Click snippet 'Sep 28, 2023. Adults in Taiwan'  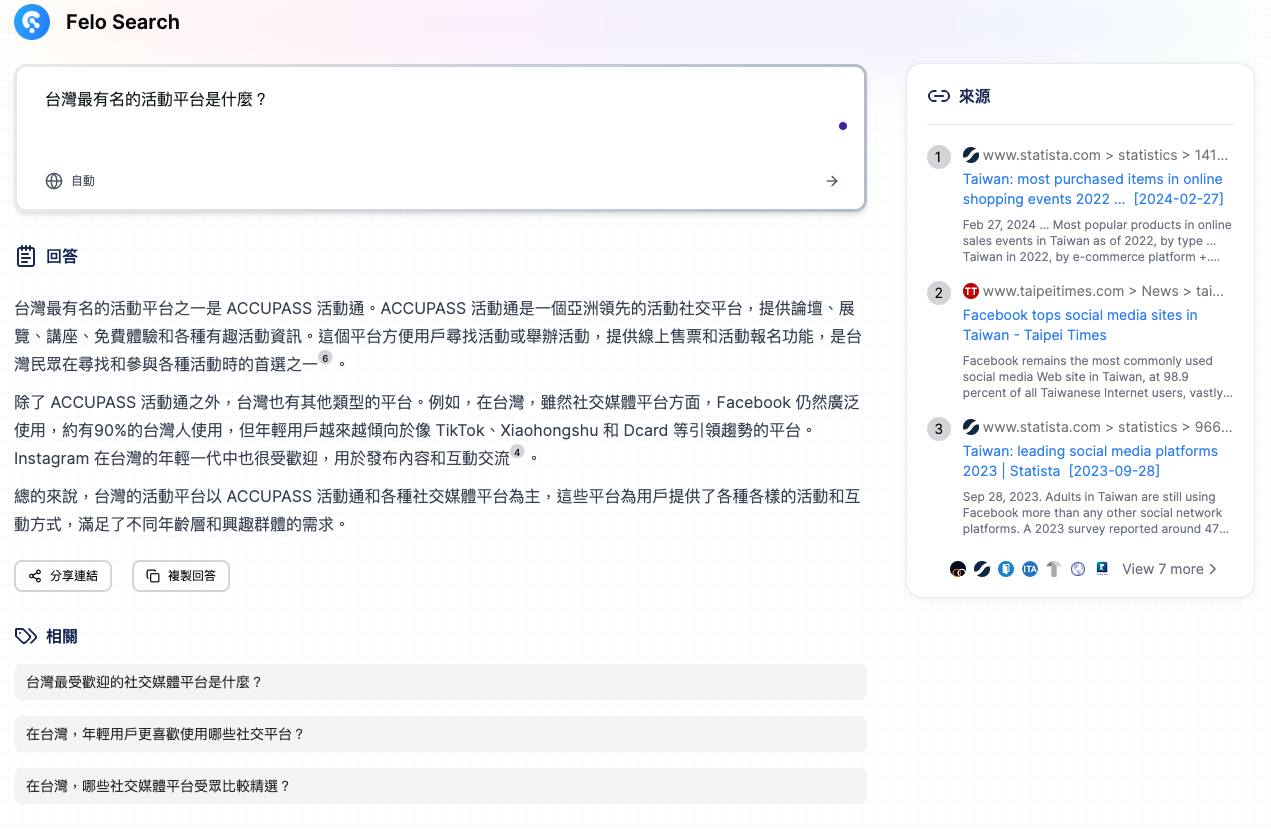[x=1097, y=513]
